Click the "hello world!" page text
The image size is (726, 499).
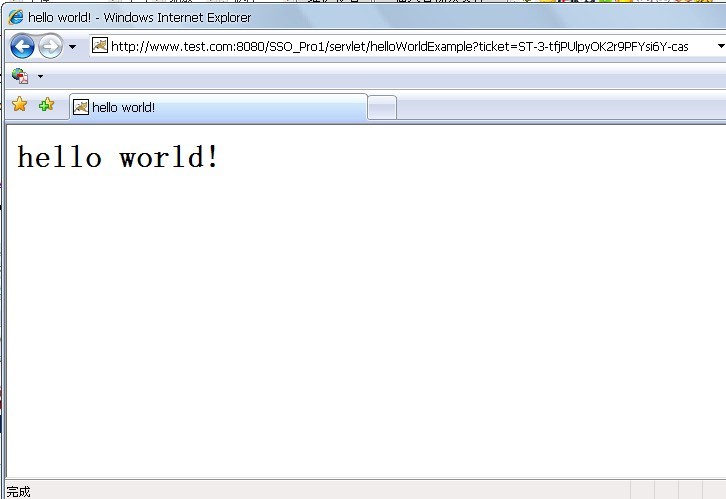click(118, 157)
